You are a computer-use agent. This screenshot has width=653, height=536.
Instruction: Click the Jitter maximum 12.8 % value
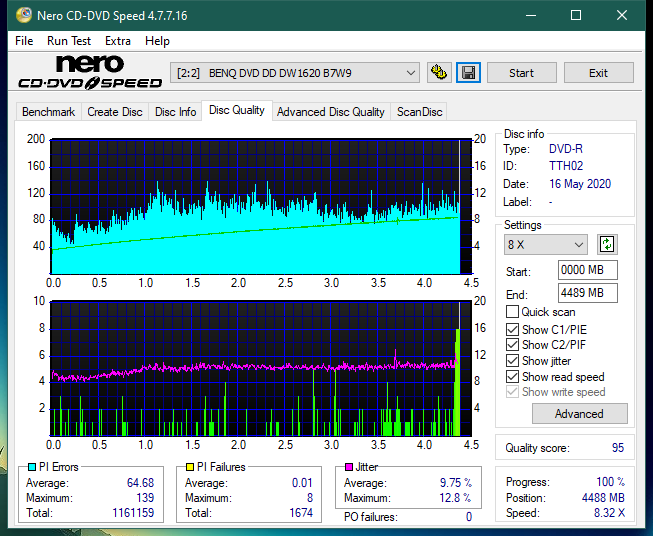(x=455, y=498)
